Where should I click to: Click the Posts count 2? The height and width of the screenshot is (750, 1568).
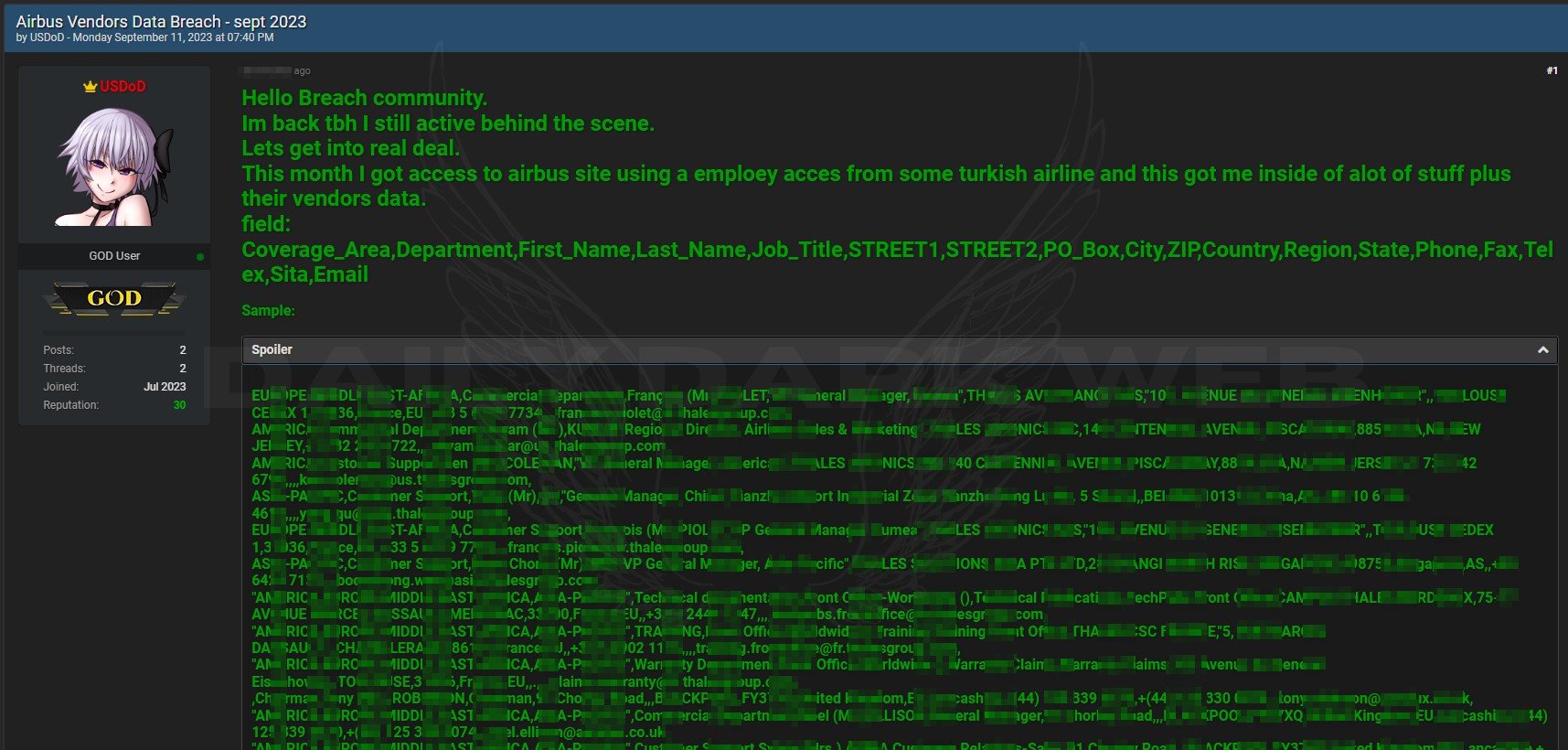183,350
